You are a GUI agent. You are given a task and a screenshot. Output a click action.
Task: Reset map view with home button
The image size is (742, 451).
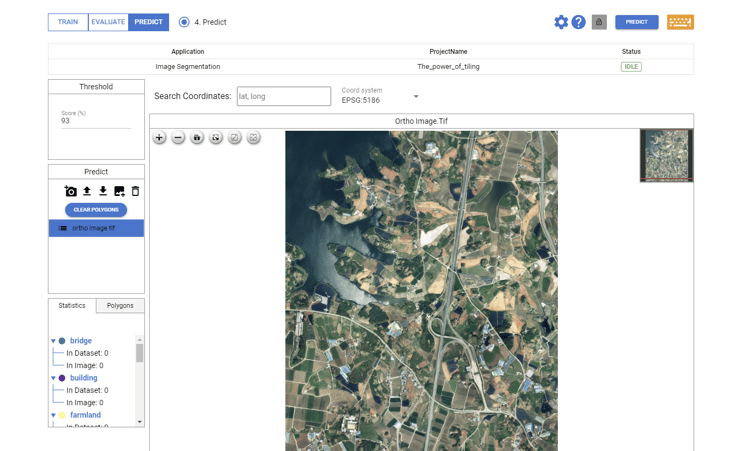(x=197, y=138)
